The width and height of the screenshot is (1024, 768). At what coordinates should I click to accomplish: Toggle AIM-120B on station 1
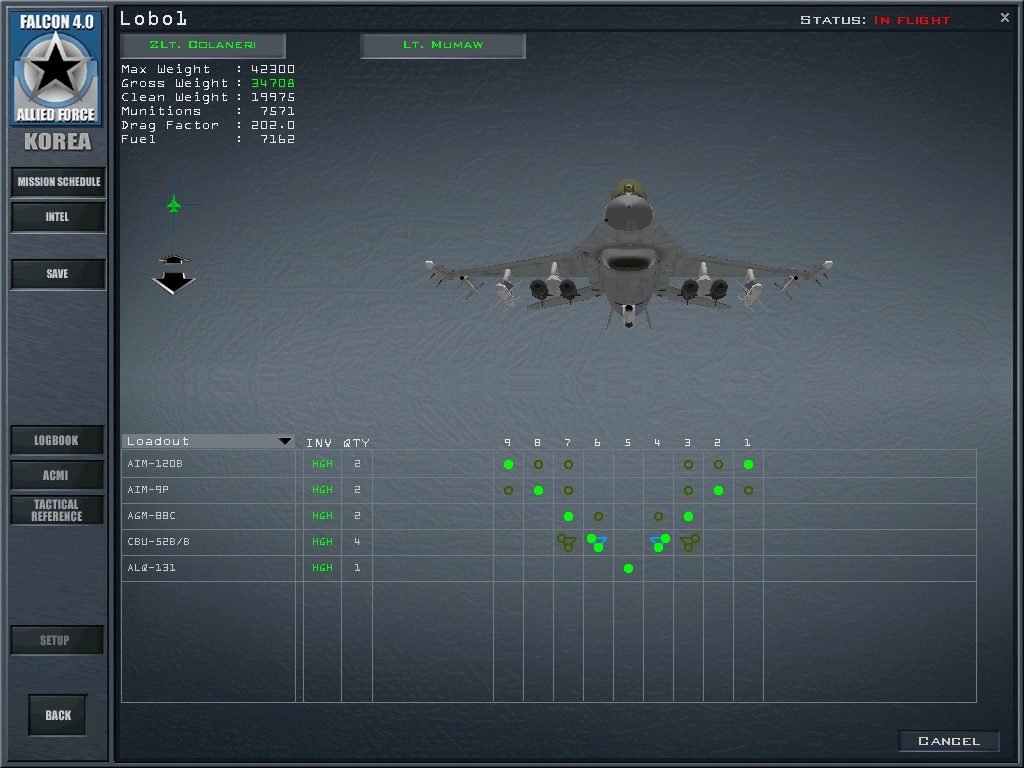point(748,464)
